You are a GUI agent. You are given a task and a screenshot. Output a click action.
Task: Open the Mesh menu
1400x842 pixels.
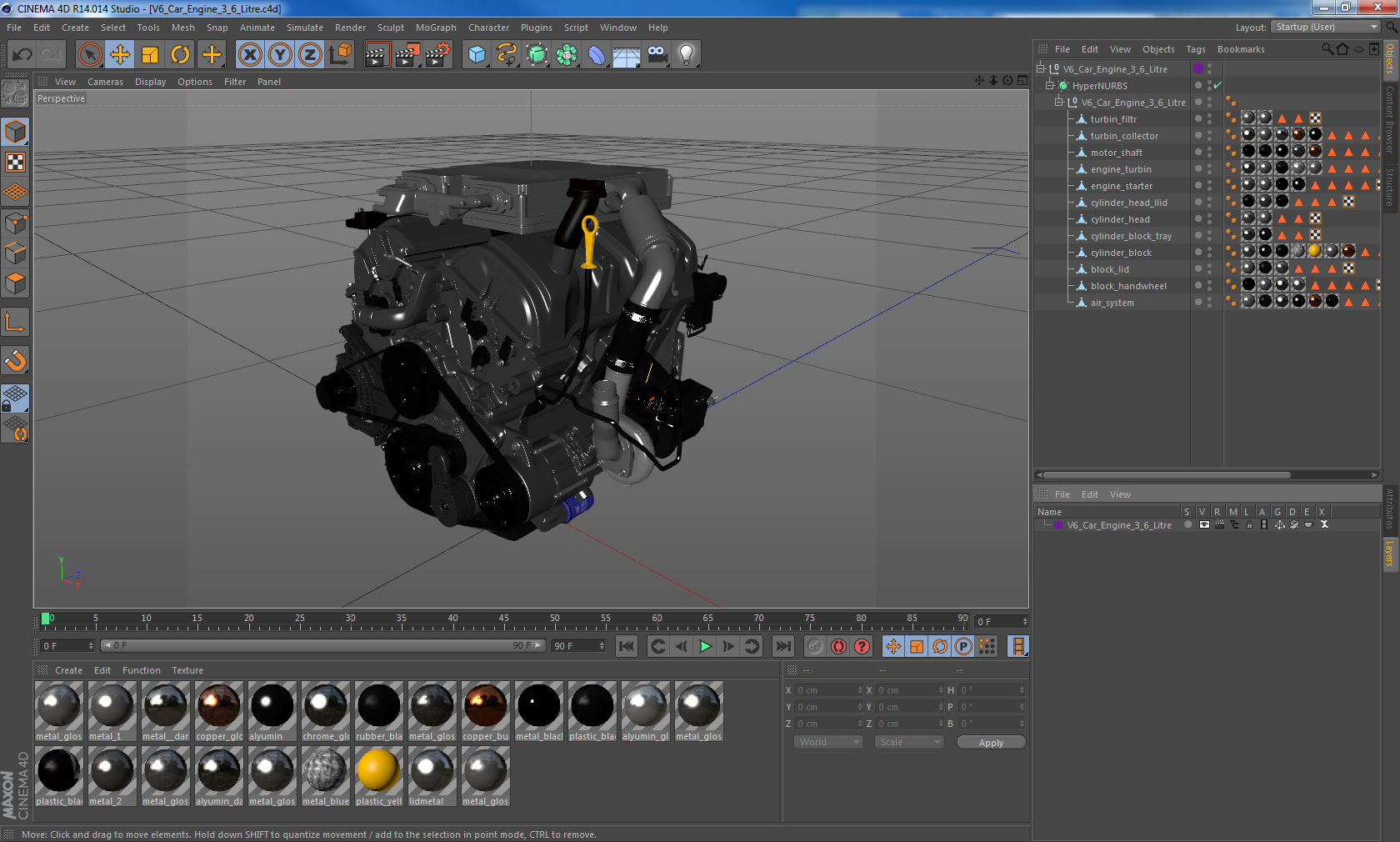click(x=183, y=28)
